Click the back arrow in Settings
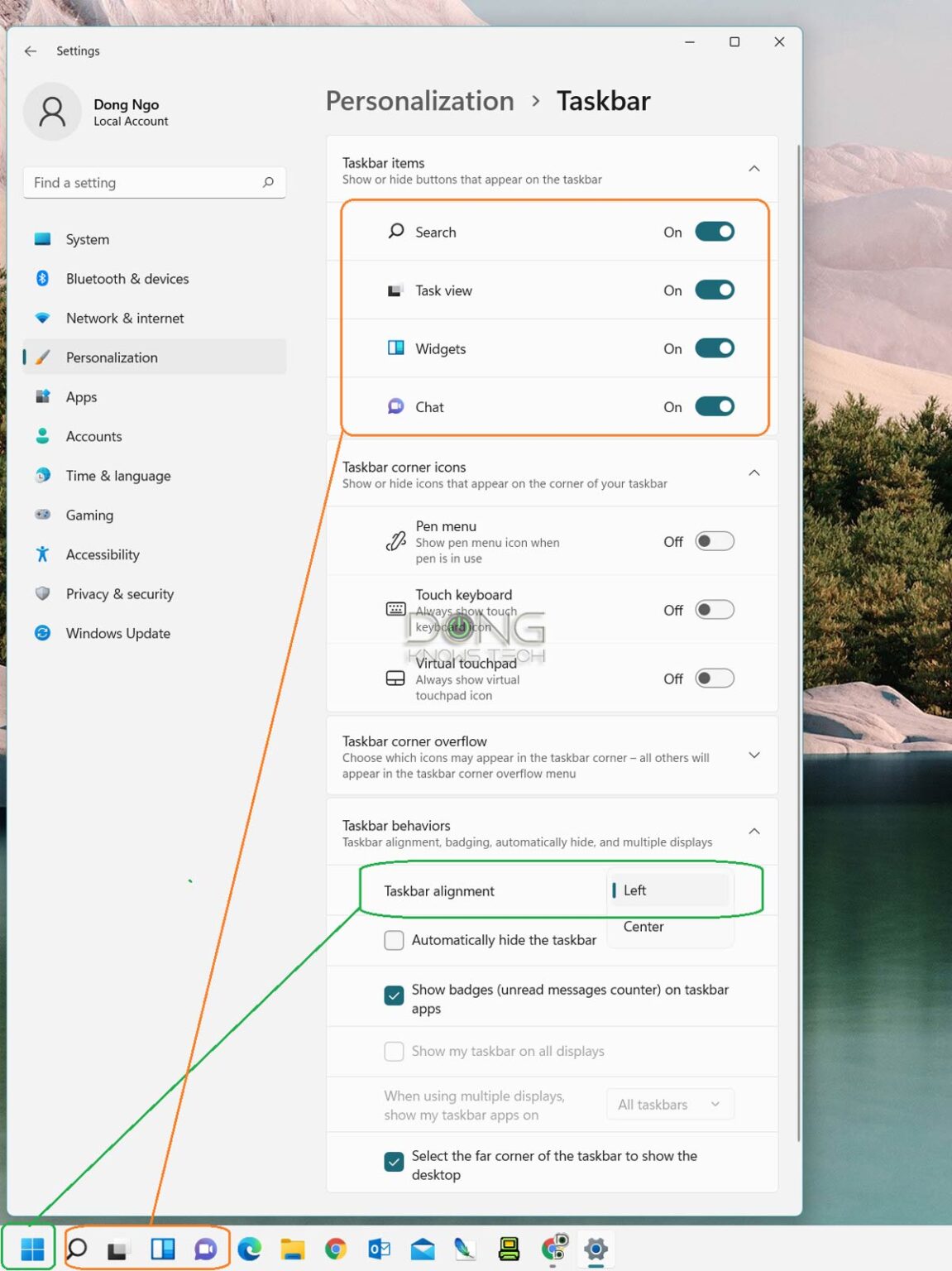 [x=31, y=51]
